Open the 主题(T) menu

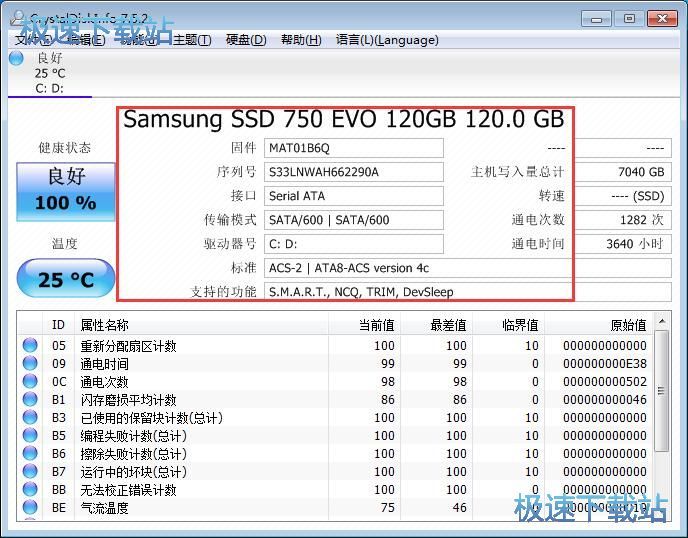pos(192,40)
